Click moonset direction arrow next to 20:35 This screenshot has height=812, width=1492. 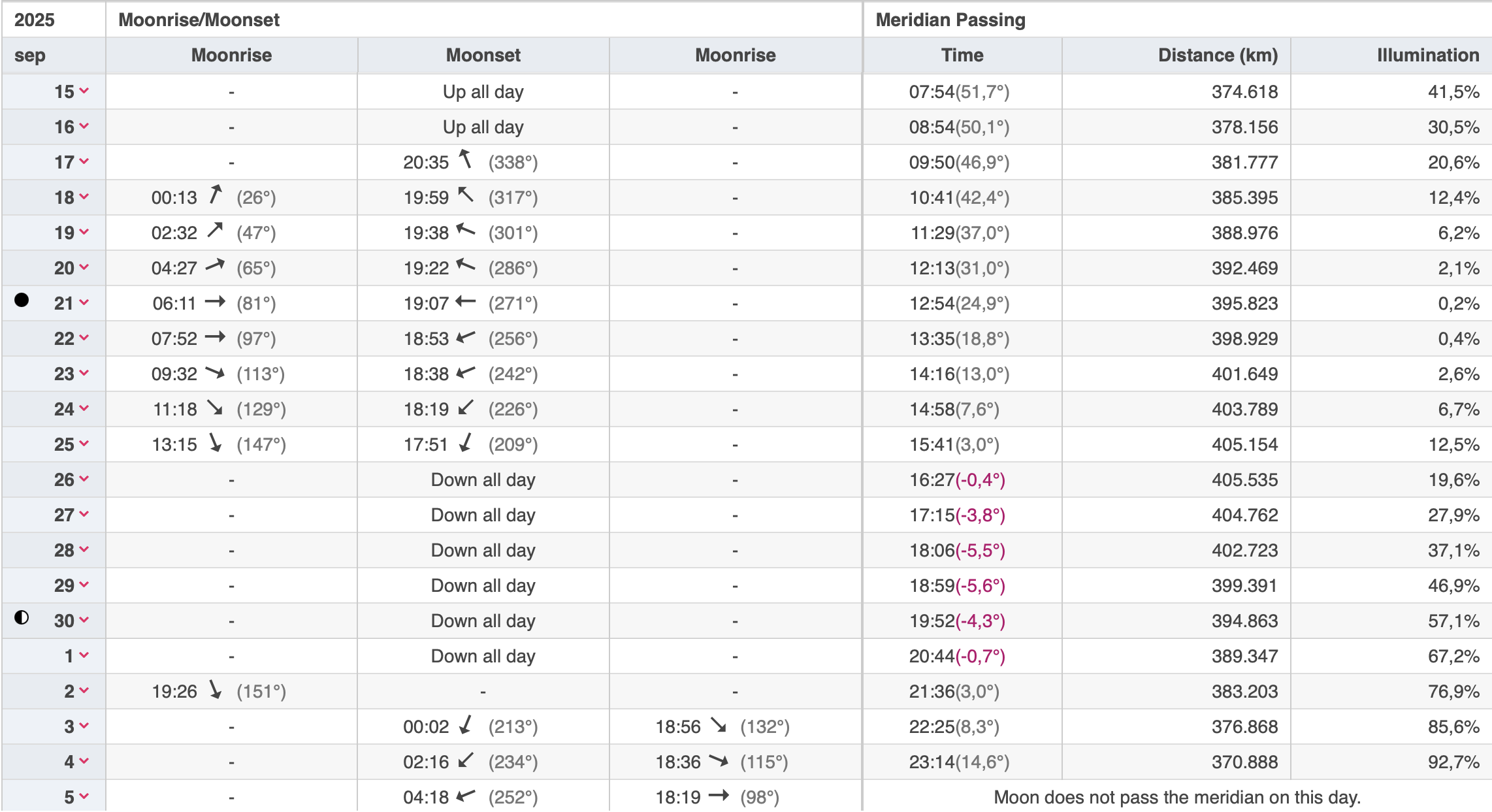pos(465,159)
